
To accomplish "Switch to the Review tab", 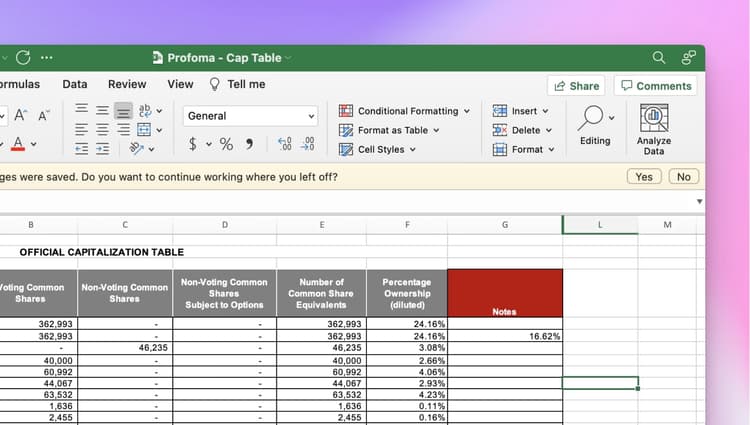I will pos(127,85).
